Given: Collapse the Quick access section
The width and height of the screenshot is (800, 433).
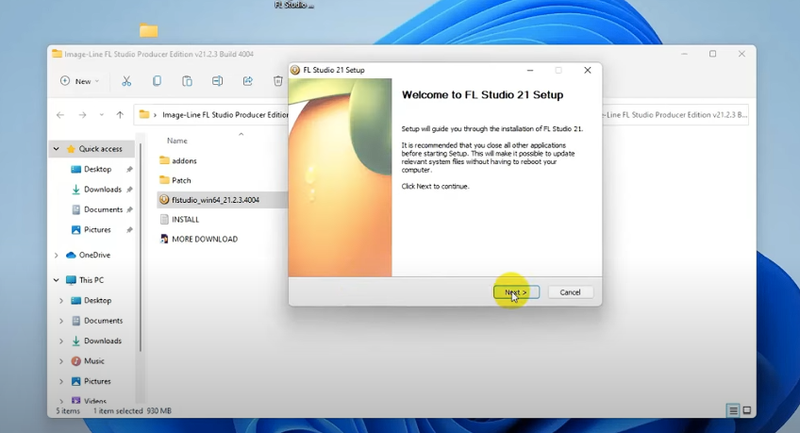Looking at the screenshot, I should pos(56,149).
